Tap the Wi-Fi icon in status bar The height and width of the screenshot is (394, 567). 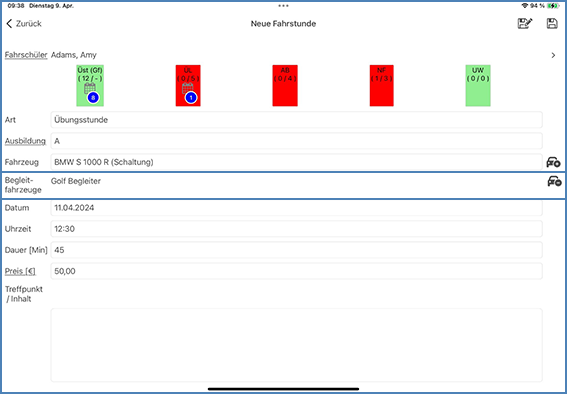[x=524, y=6]
